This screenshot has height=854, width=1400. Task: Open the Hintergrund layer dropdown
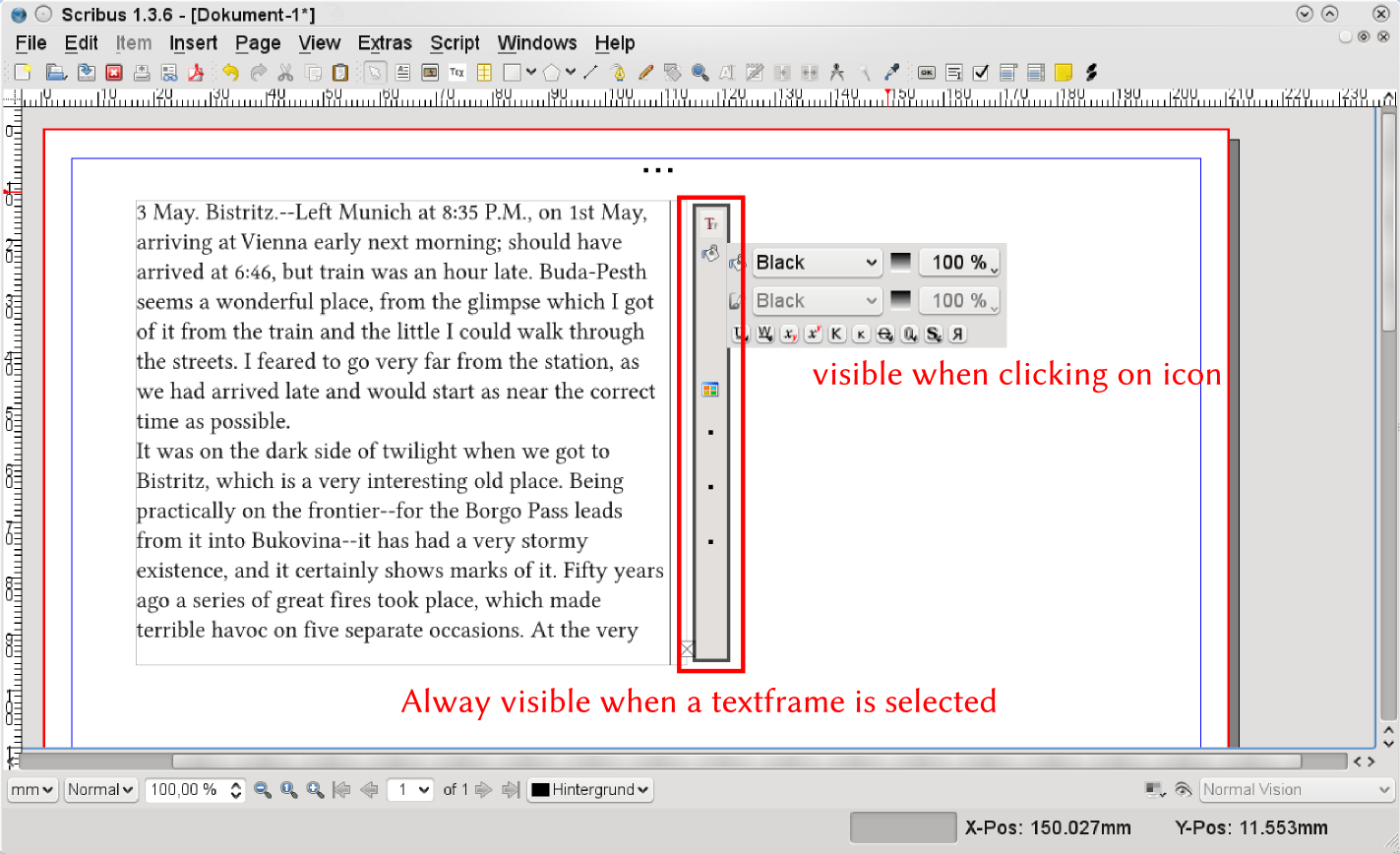[x=590, y=789]
